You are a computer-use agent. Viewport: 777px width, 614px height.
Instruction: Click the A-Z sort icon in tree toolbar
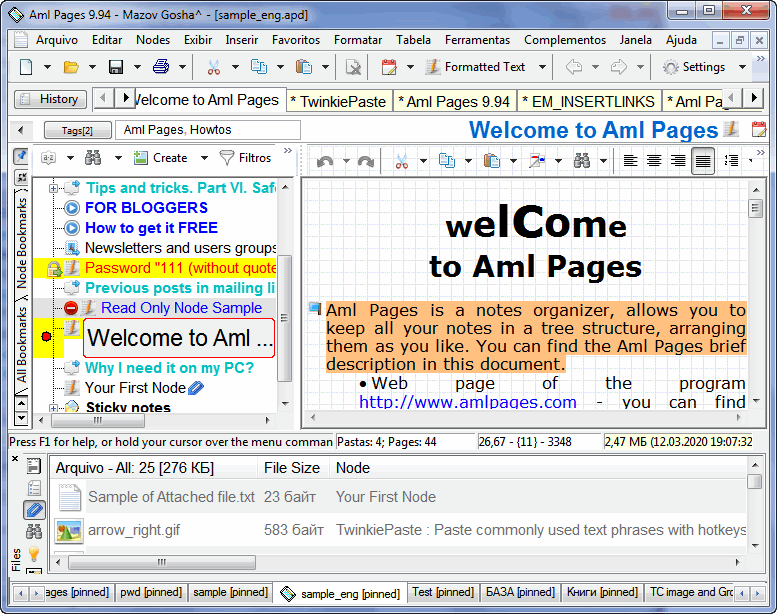49,158
